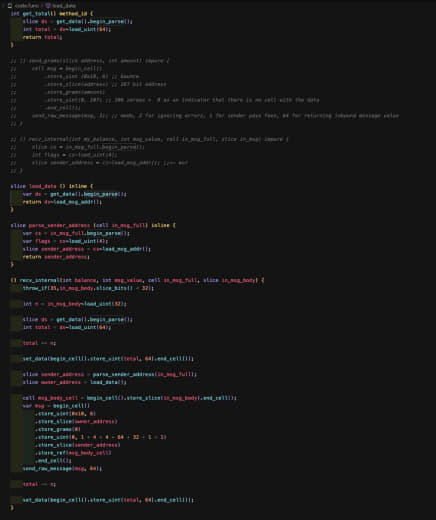Click the throw_if statement line
436x520 pixels.
88,288
